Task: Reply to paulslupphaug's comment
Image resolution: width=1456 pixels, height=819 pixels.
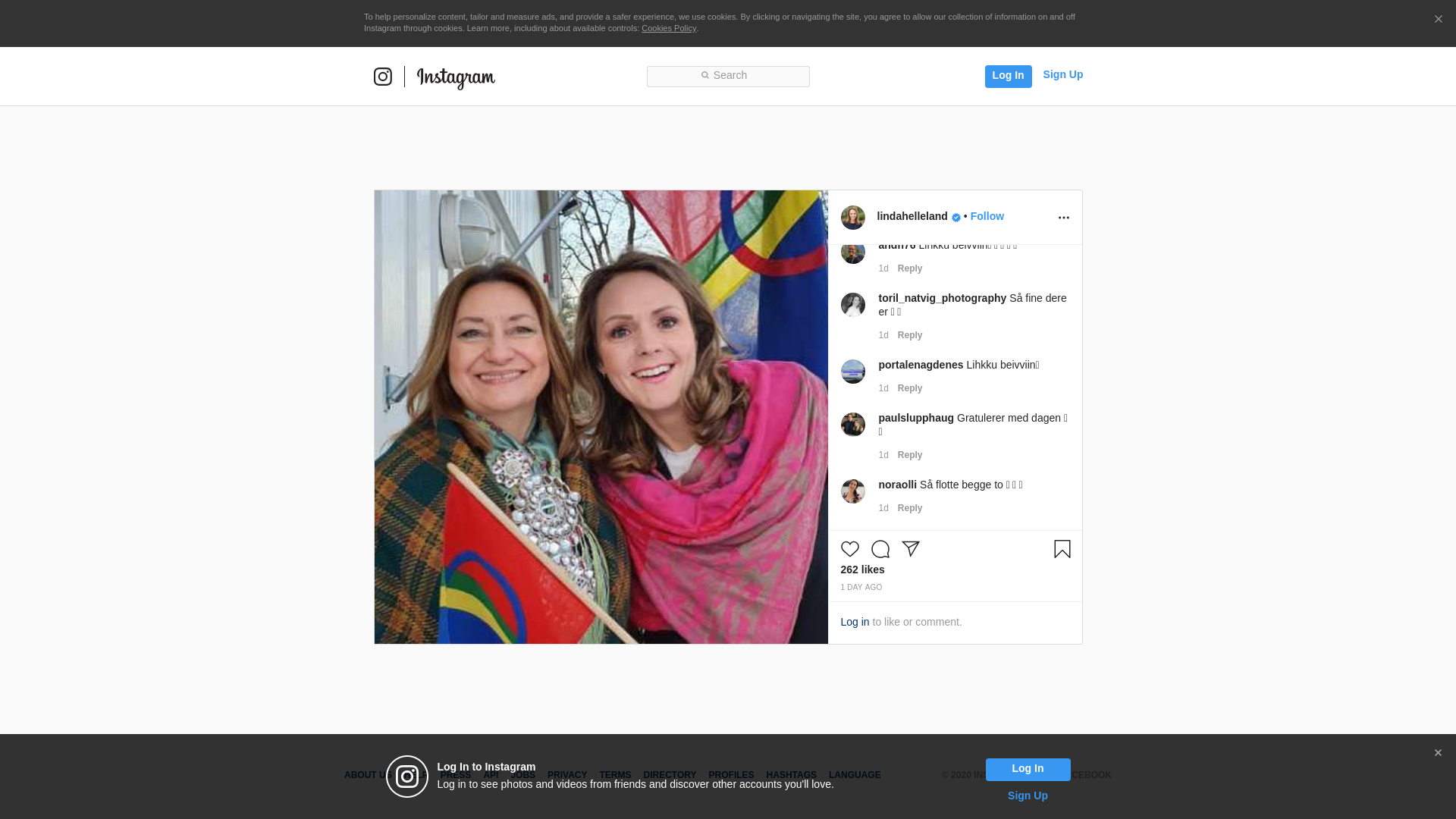Action: [909, 455]
